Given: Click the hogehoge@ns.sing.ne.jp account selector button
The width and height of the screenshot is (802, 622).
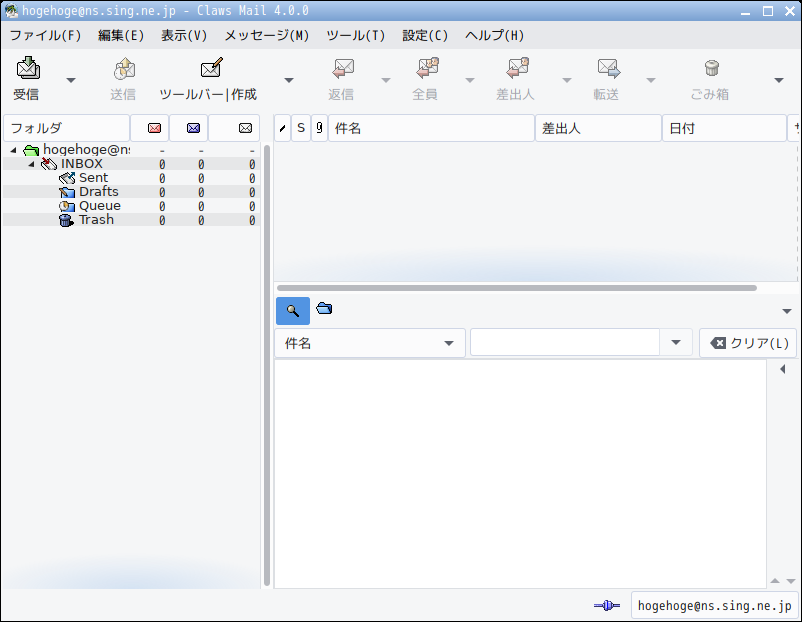Looking at the screenshot, I should click(715, 606).
